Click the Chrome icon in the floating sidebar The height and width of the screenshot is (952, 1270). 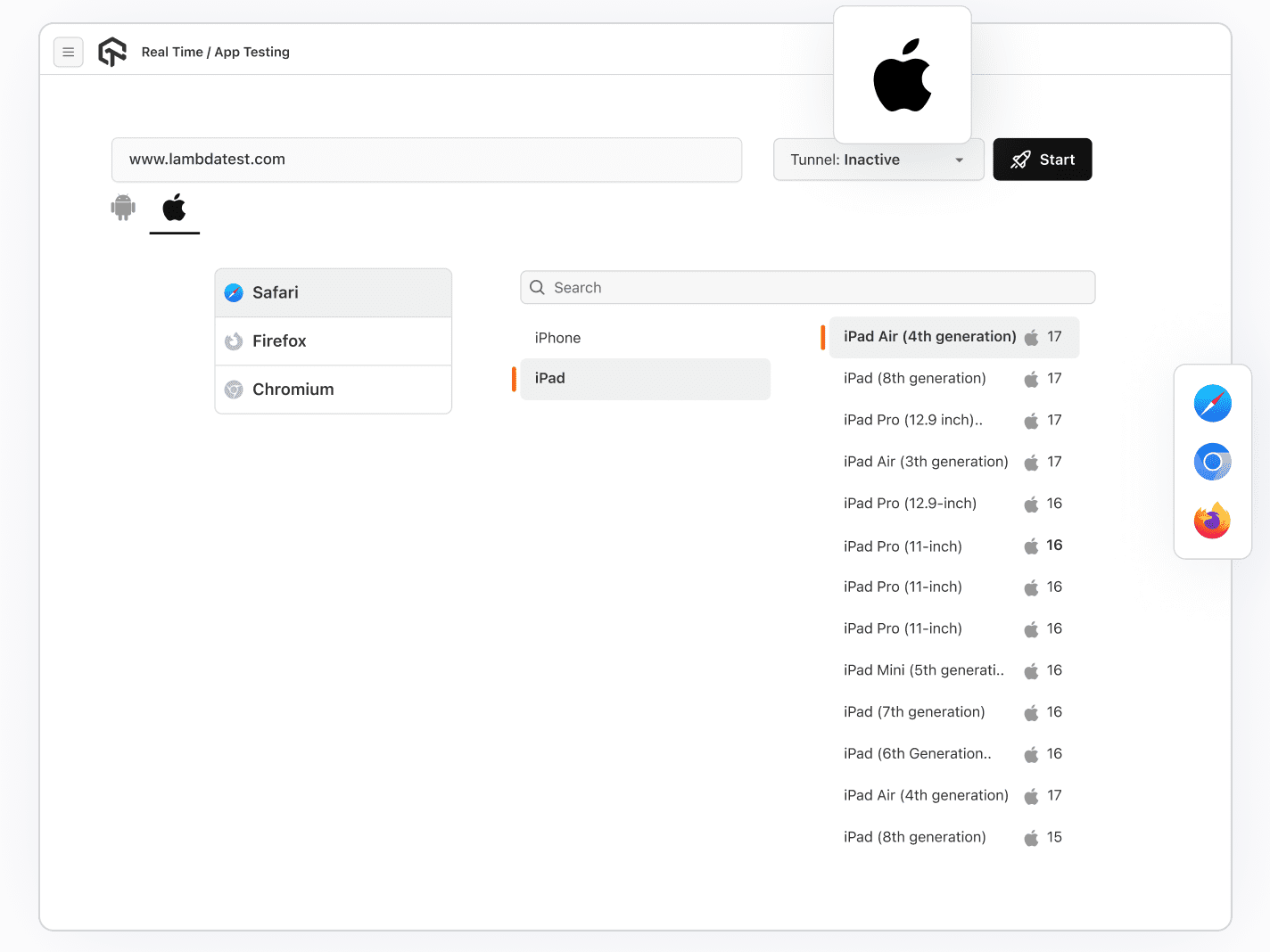pyautogui.click(x=1212, y=462)
